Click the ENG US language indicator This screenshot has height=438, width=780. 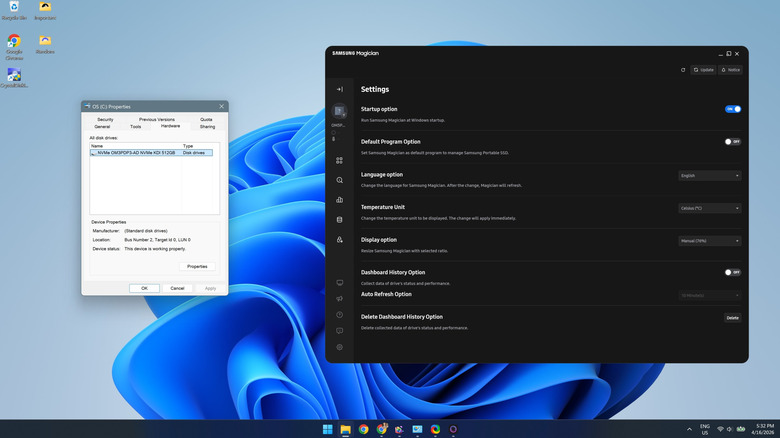click(x=705, y=429)
